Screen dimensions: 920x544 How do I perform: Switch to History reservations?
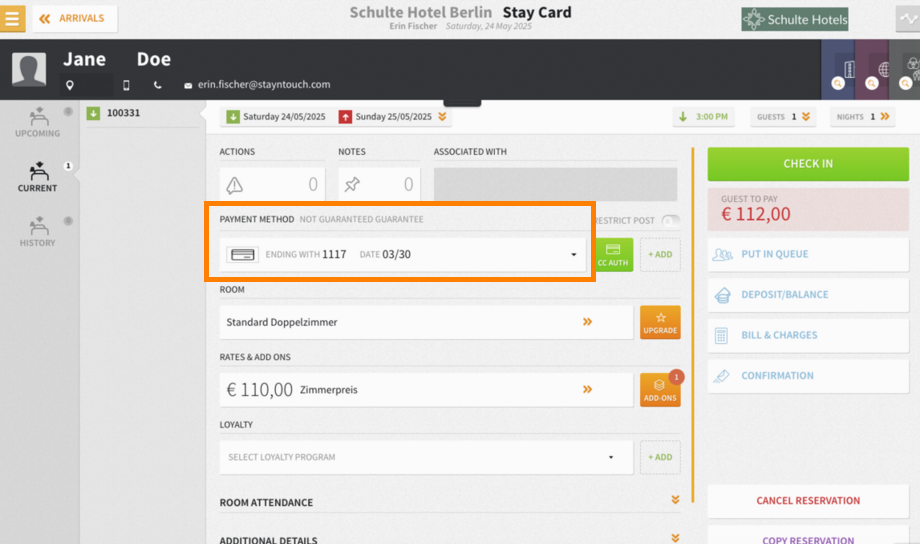[38, 232]
